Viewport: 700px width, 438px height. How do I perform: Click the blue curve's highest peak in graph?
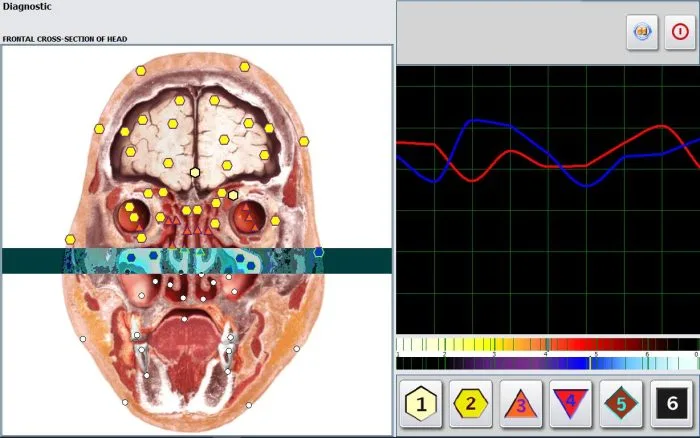point(478,121)
